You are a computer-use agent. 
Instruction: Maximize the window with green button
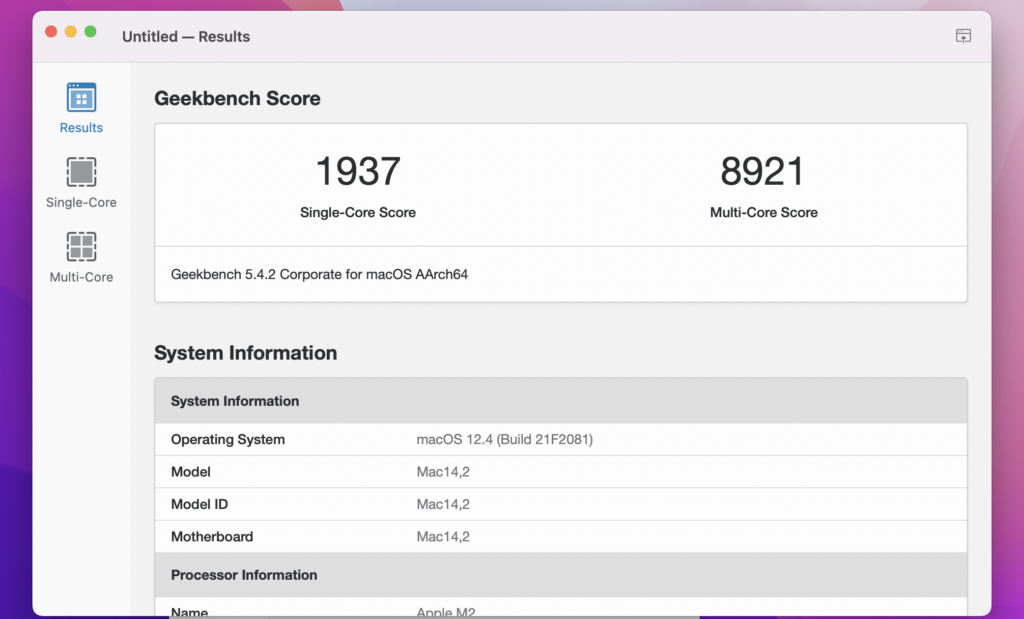click(x=90, y=31)
